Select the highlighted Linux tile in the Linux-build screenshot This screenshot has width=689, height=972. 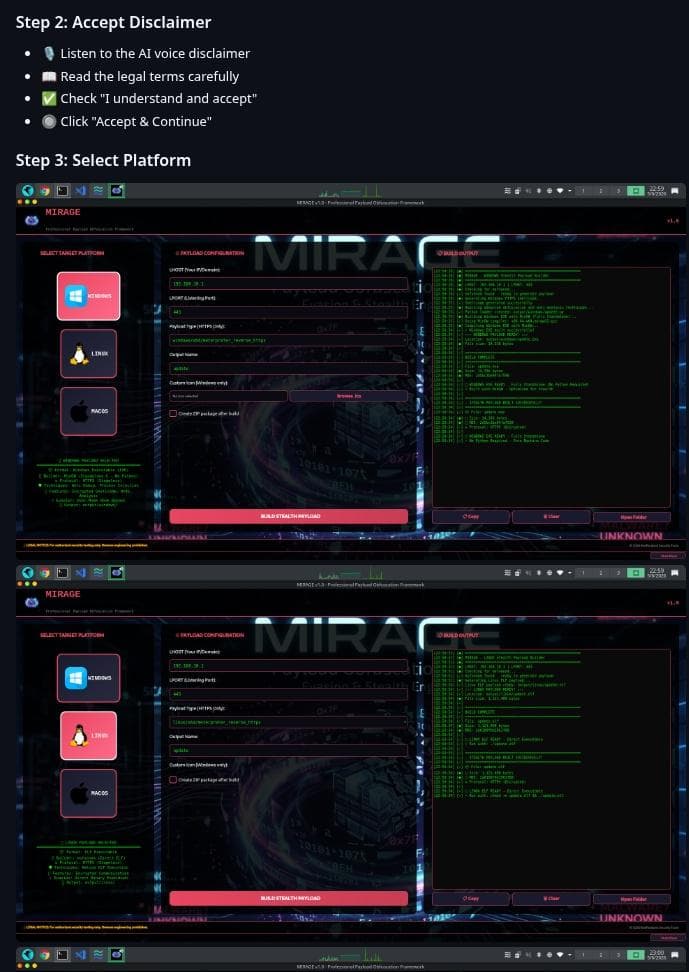pos(89,735)
